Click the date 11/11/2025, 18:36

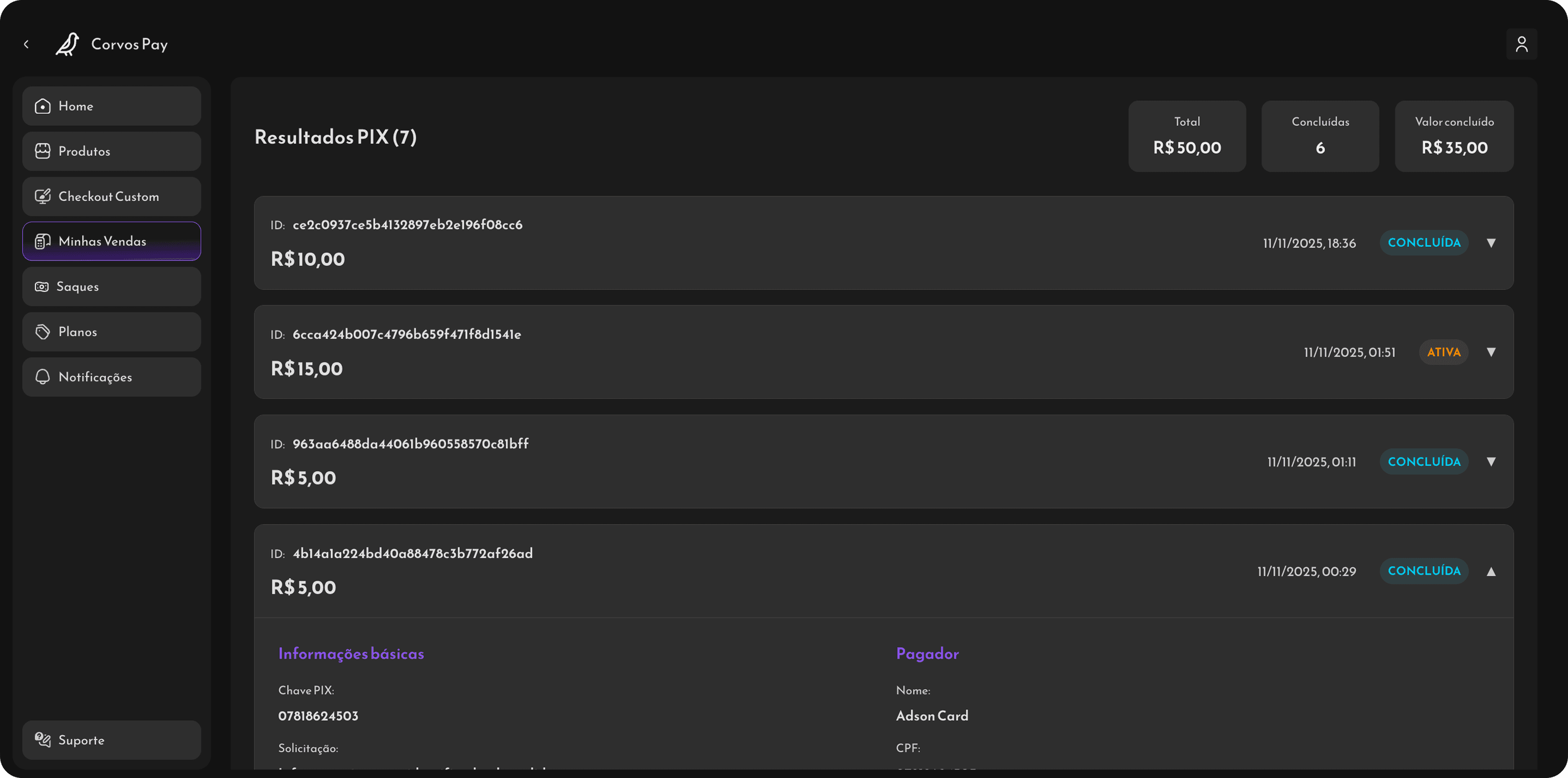tap(1309, 244)
